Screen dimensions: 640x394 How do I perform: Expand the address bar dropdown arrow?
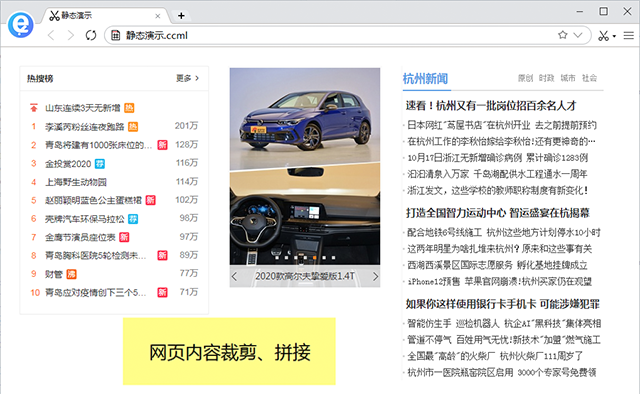coord(578,35)
